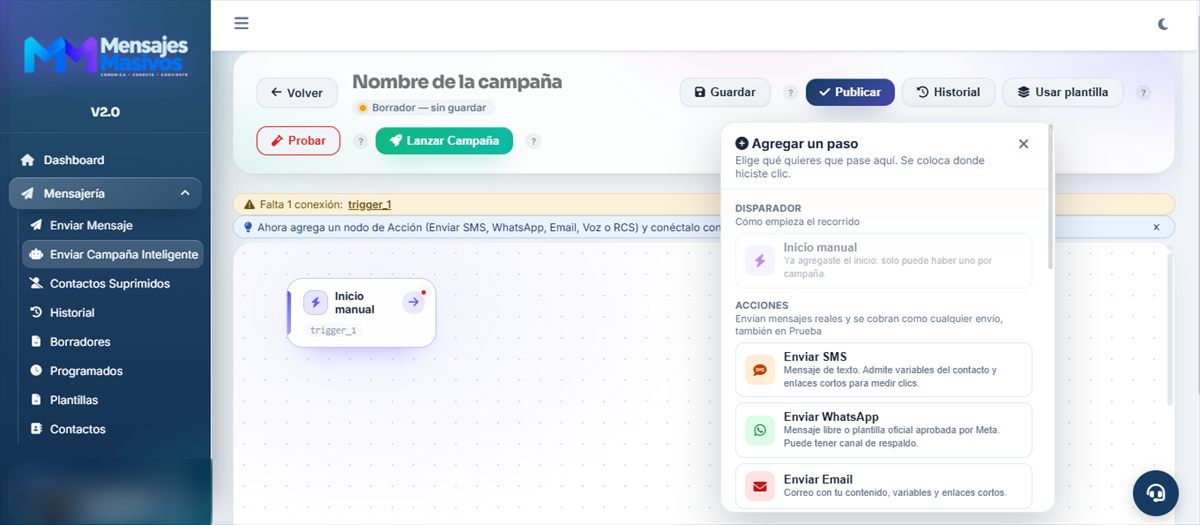This screenshot has width=1200, height=525.
Task: Open the support headset chat button
Action: [x=1156, y=493]
